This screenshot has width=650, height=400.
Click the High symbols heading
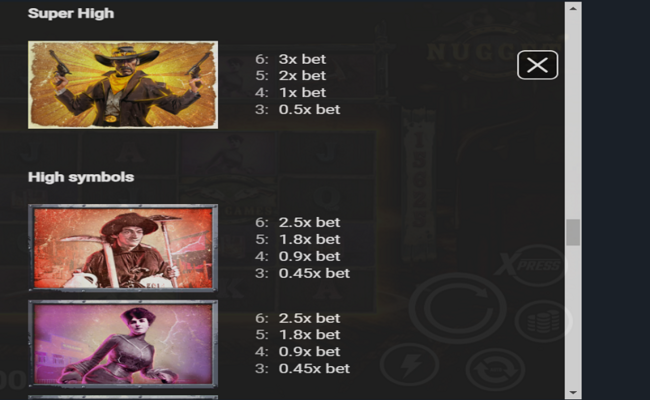click(81, 177)
